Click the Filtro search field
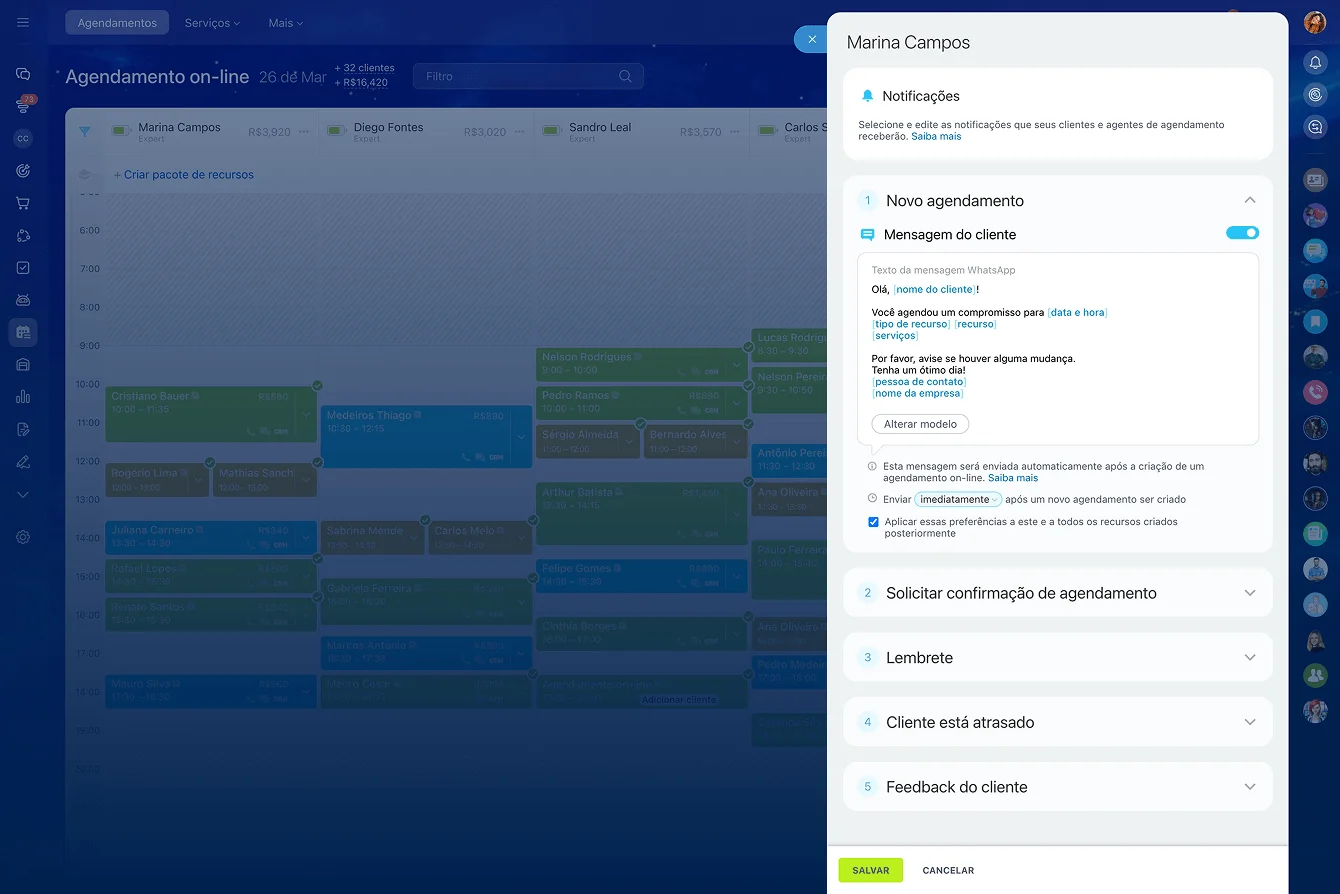This screenshot has height=894, width=1340. click(528, 76)
